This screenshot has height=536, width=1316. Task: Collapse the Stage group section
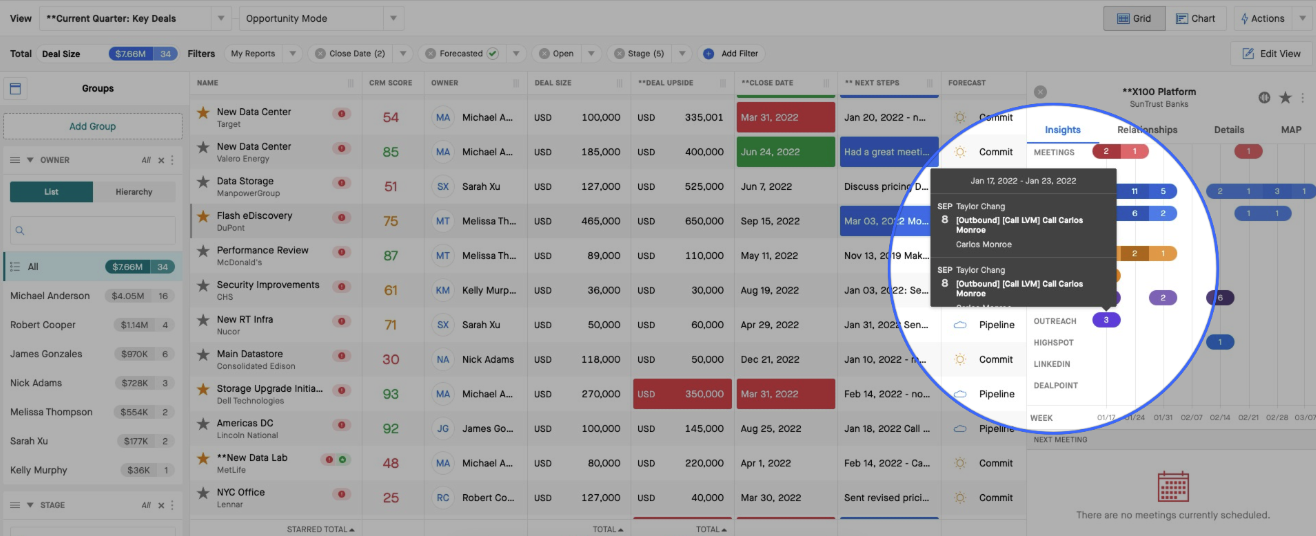point(30,505)
